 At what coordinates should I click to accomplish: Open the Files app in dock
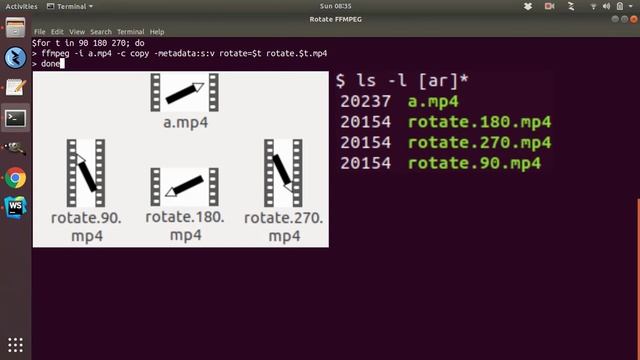[x=16, y=28]
